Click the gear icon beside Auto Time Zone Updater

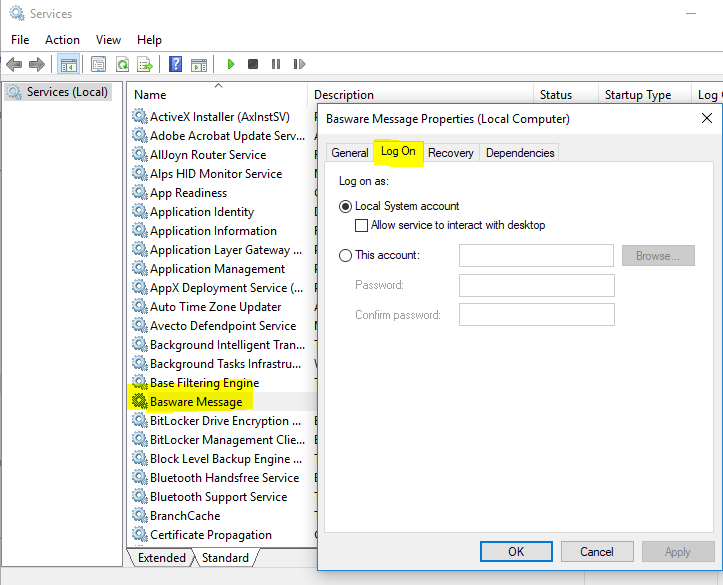tap(139, 306)
